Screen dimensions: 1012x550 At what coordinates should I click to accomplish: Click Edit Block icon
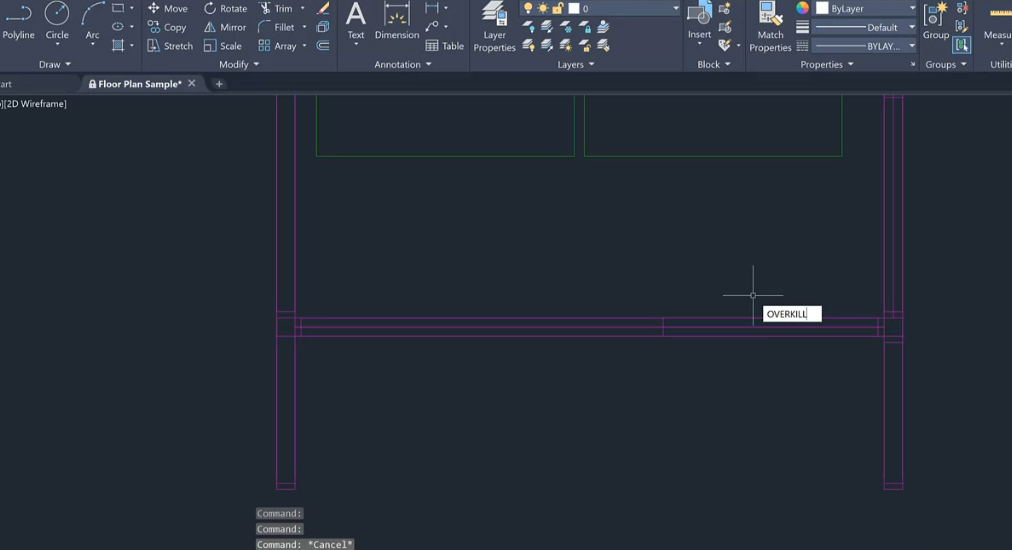point(725,27)
